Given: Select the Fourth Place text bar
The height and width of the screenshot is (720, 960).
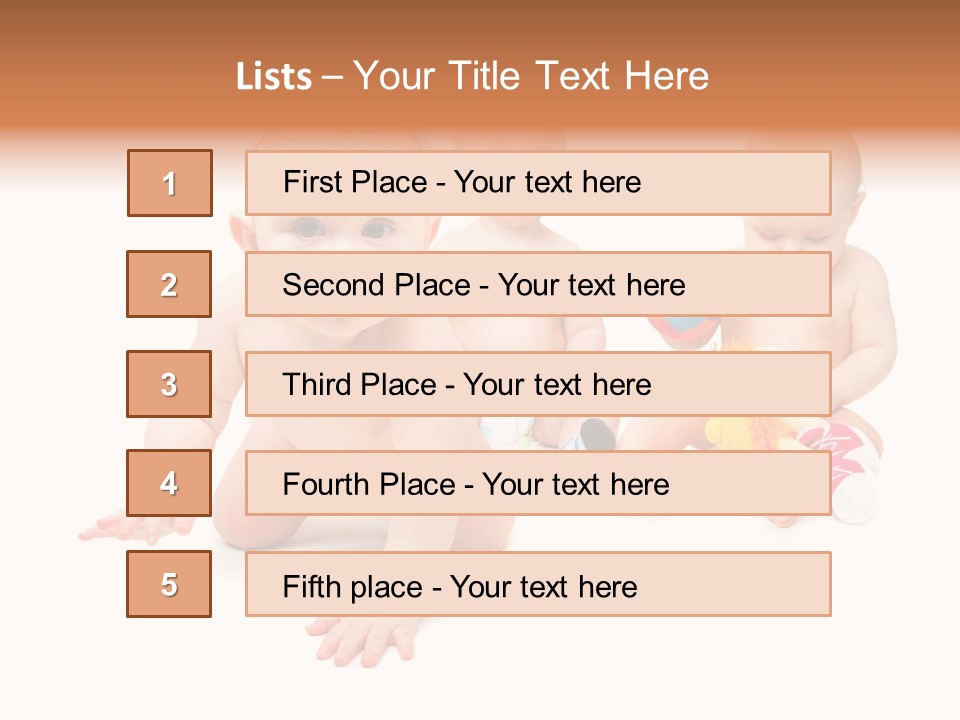Looking at the screenshot, I should (538, 484).
